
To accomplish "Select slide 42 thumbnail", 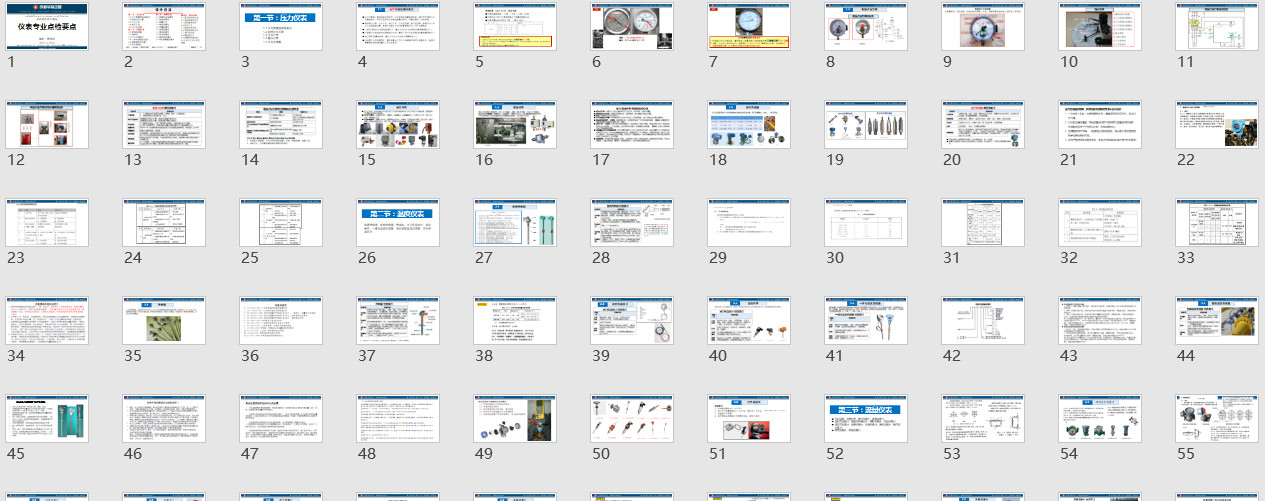I will click(x=983, y=321).
